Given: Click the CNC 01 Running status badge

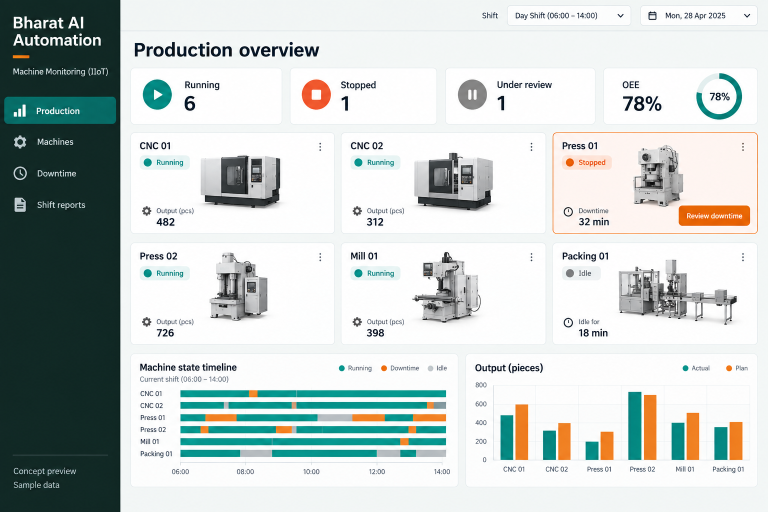Looking at the screenshot, I should (x=165, y=163).
